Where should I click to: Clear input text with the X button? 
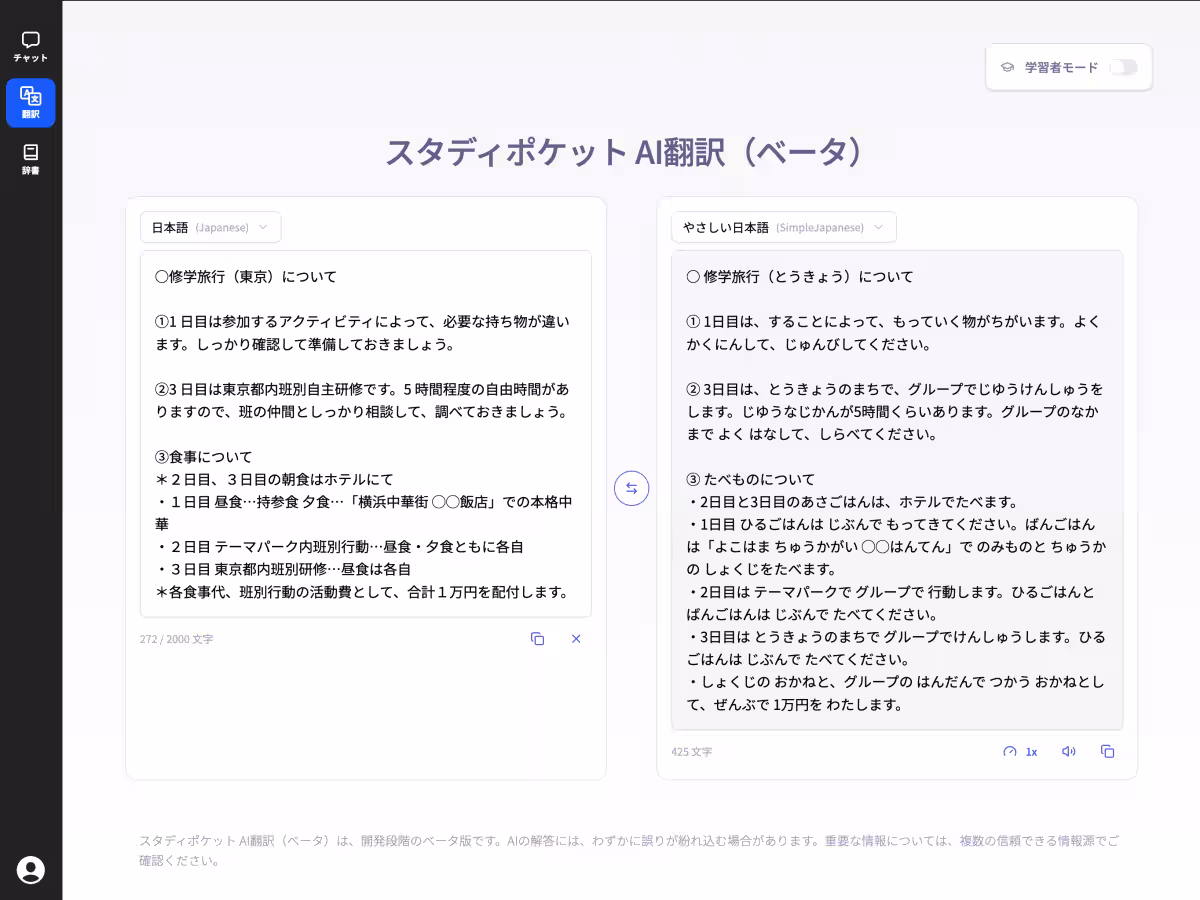click(576, 638)
